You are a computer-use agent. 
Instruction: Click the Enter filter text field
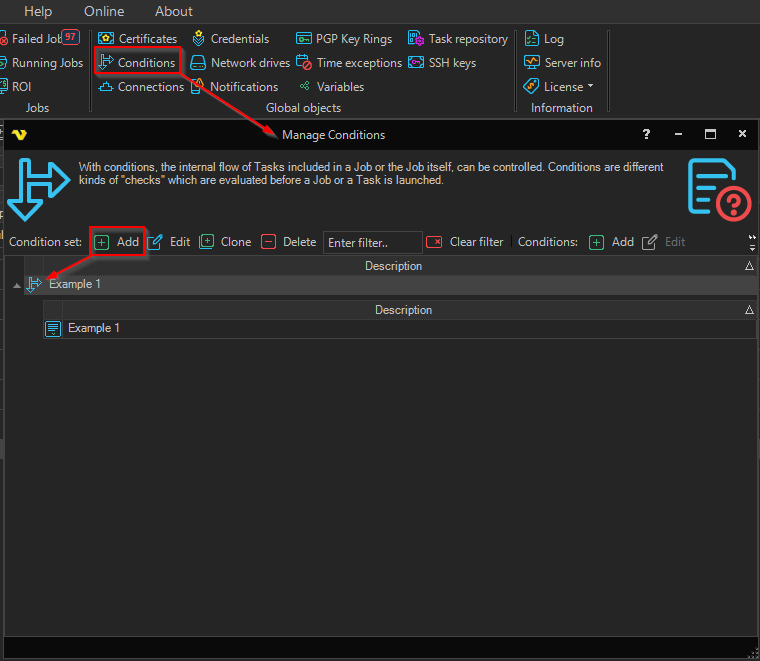click(372, 242)
